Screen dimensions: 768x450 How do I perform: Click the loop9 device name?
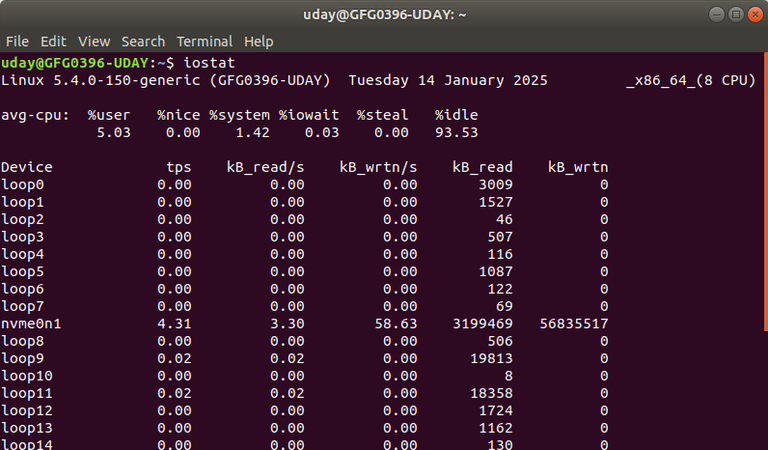tap(23, 358)
